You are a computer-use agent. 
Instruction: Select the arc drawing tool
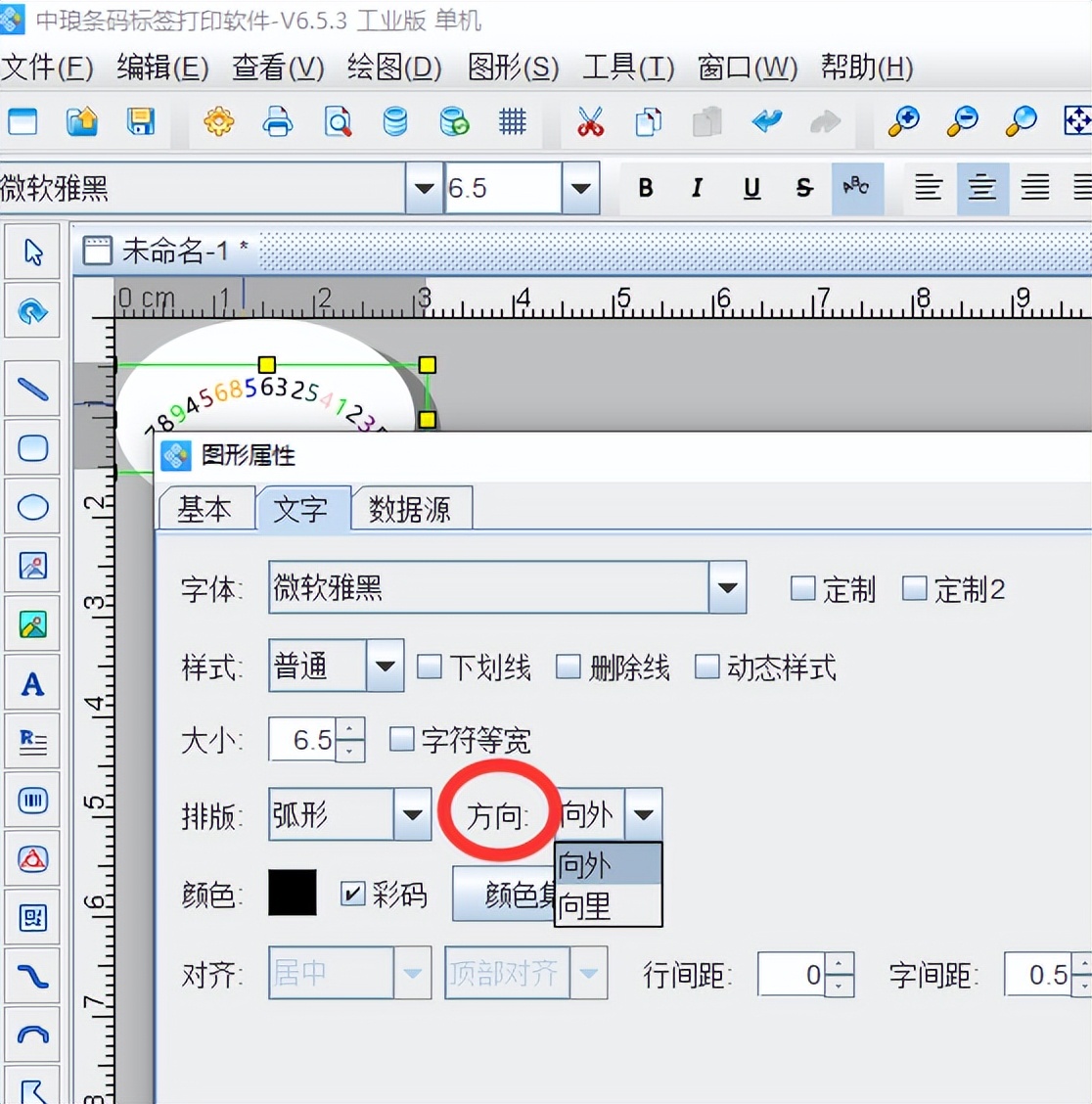(32, 1035)
